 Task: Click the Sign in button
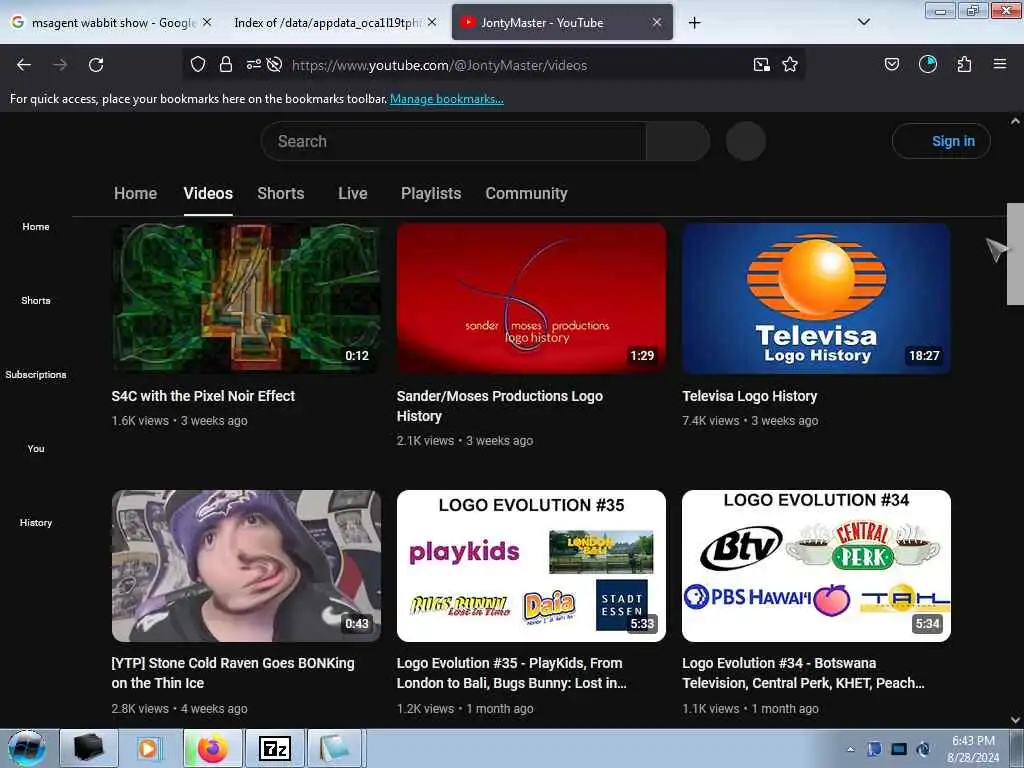(941, 141)
